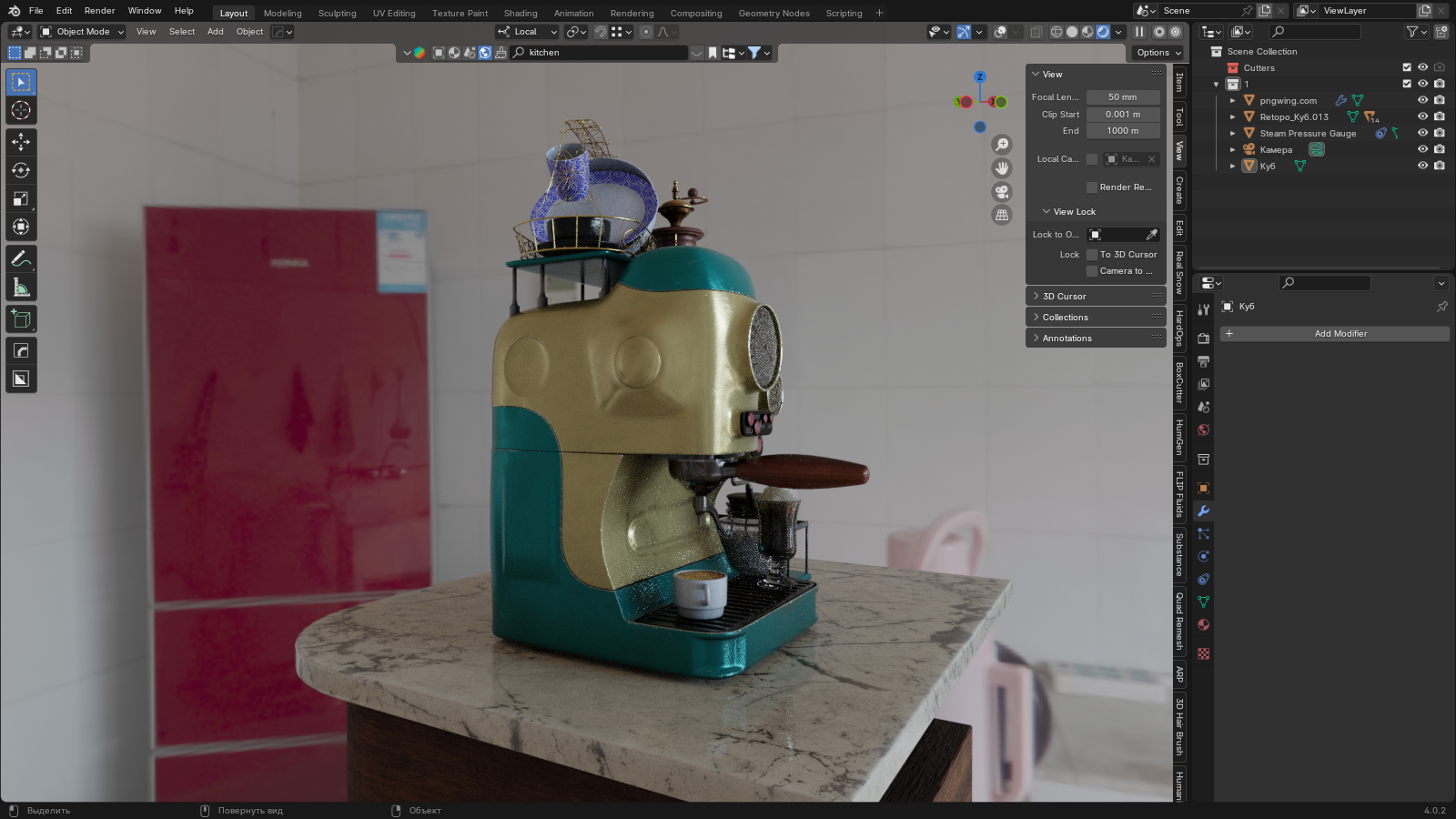
Task: Expand the Collections panel
Action: pos(1065,318)
